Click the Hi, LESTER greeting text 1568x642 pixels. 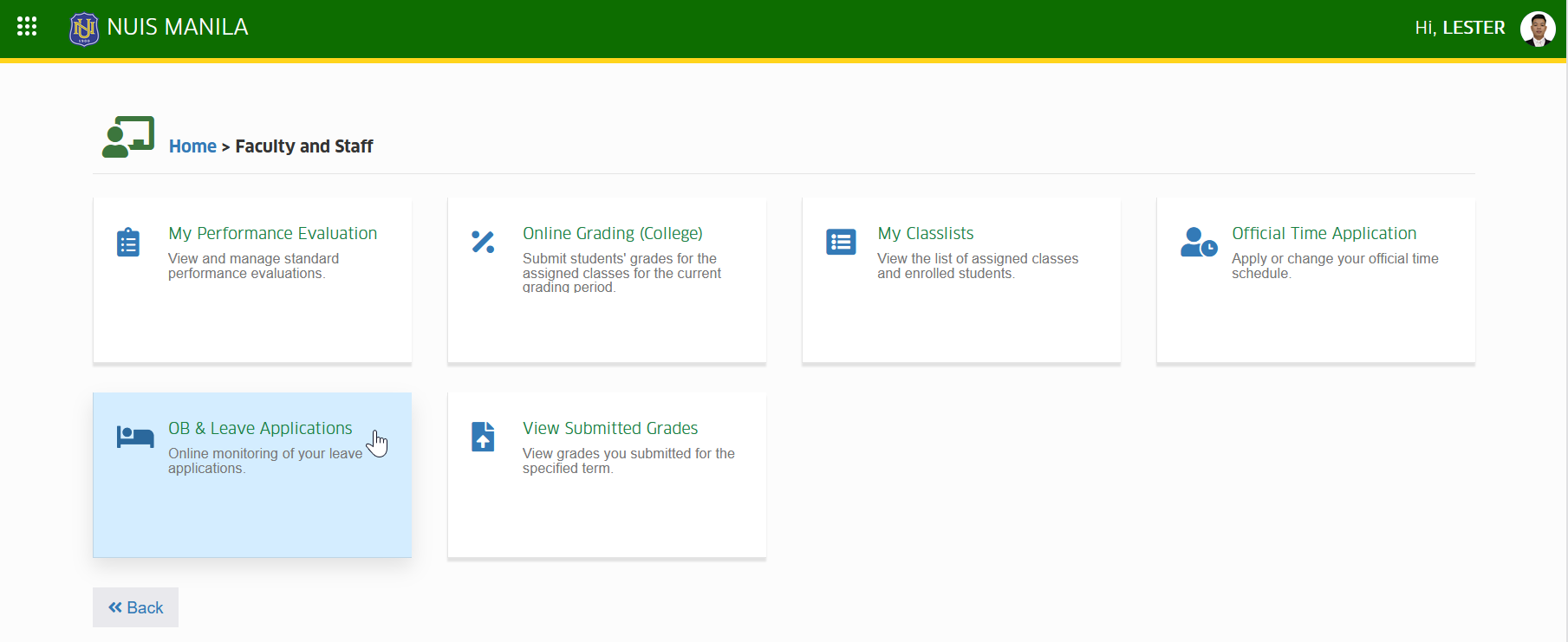(1460, 28)
